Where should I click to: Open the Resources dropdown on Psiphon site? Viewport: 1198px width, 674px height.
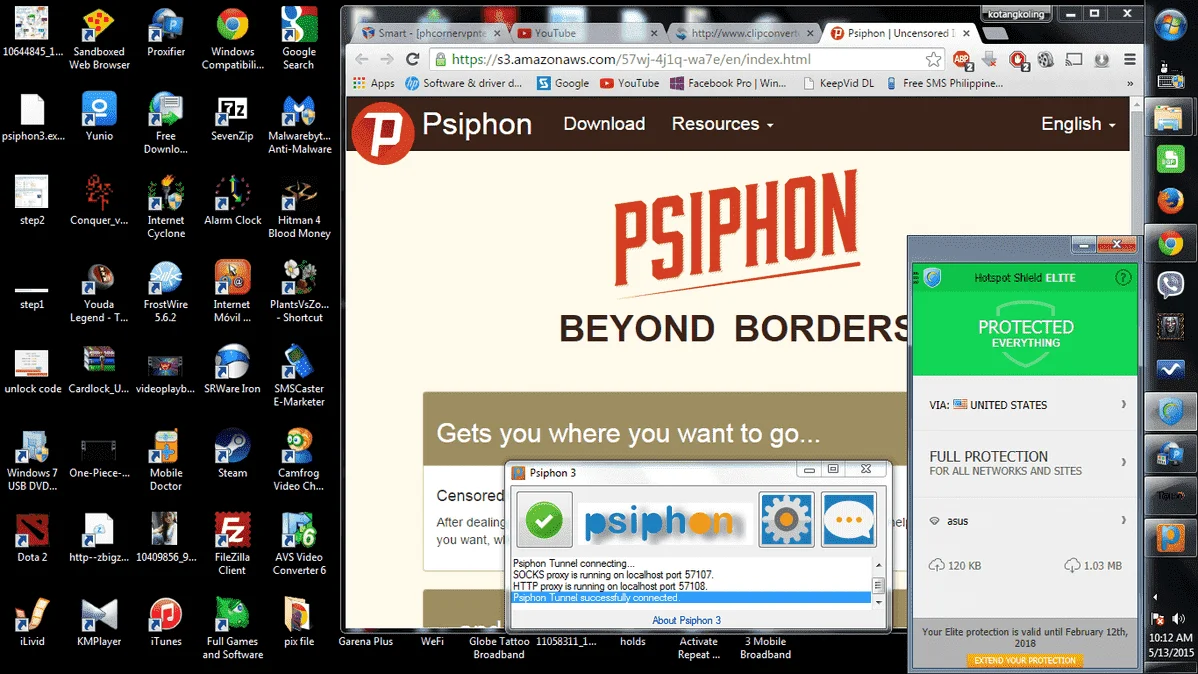722,124
